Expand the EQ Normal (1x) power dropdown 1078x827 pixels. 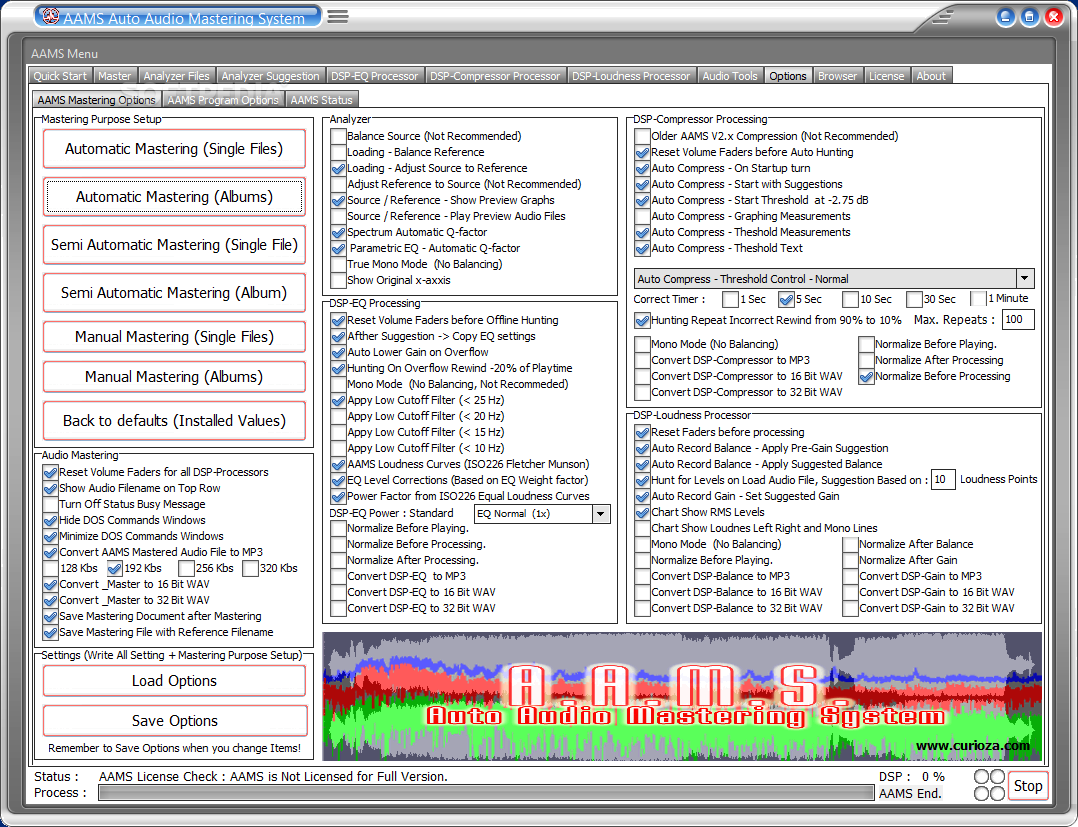pyautogui.click(x=600, y=514)
